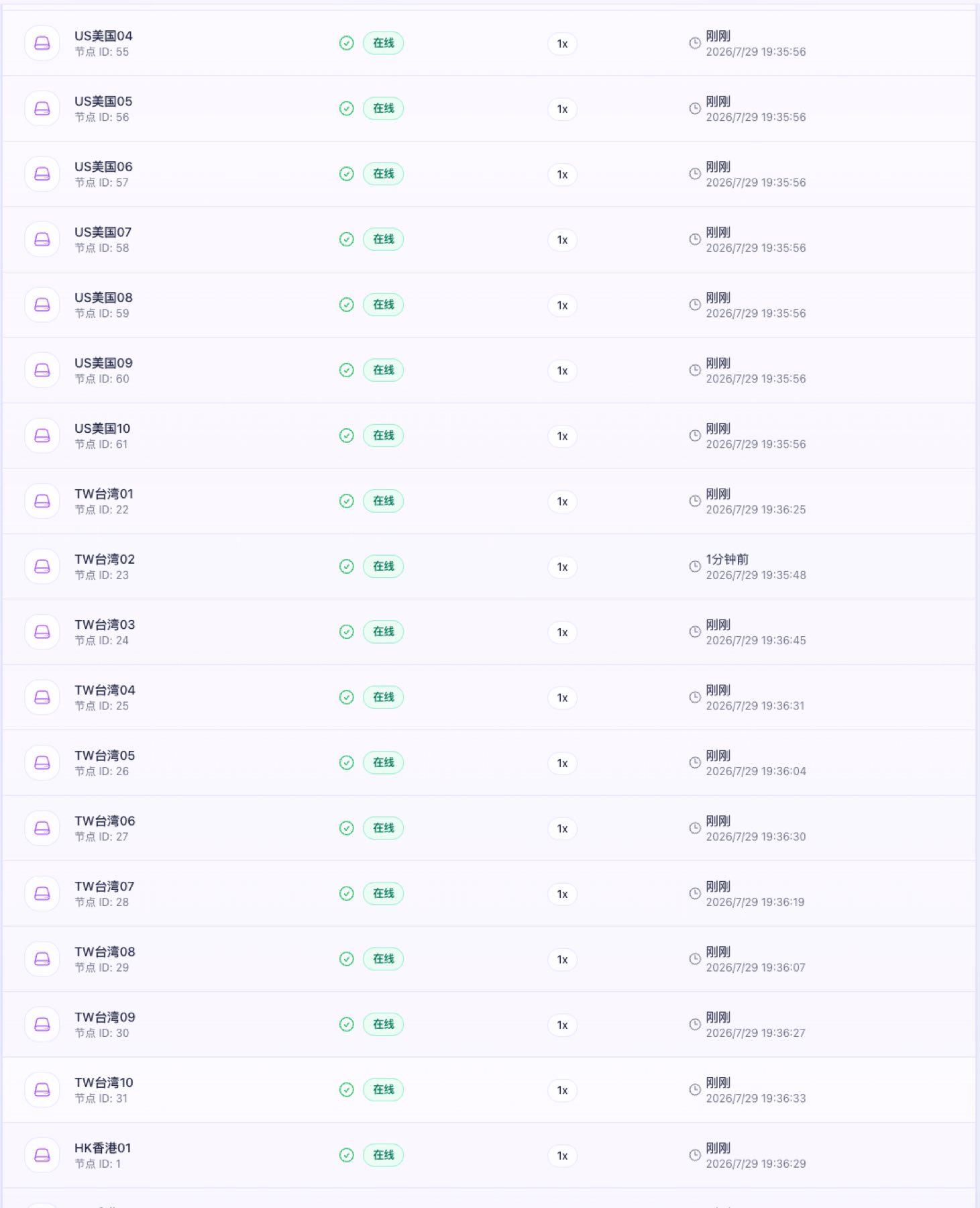The image size is (980, 1208).
Task: Click the 在线 badge for TW台湾09
Action: click(383, 1024)
